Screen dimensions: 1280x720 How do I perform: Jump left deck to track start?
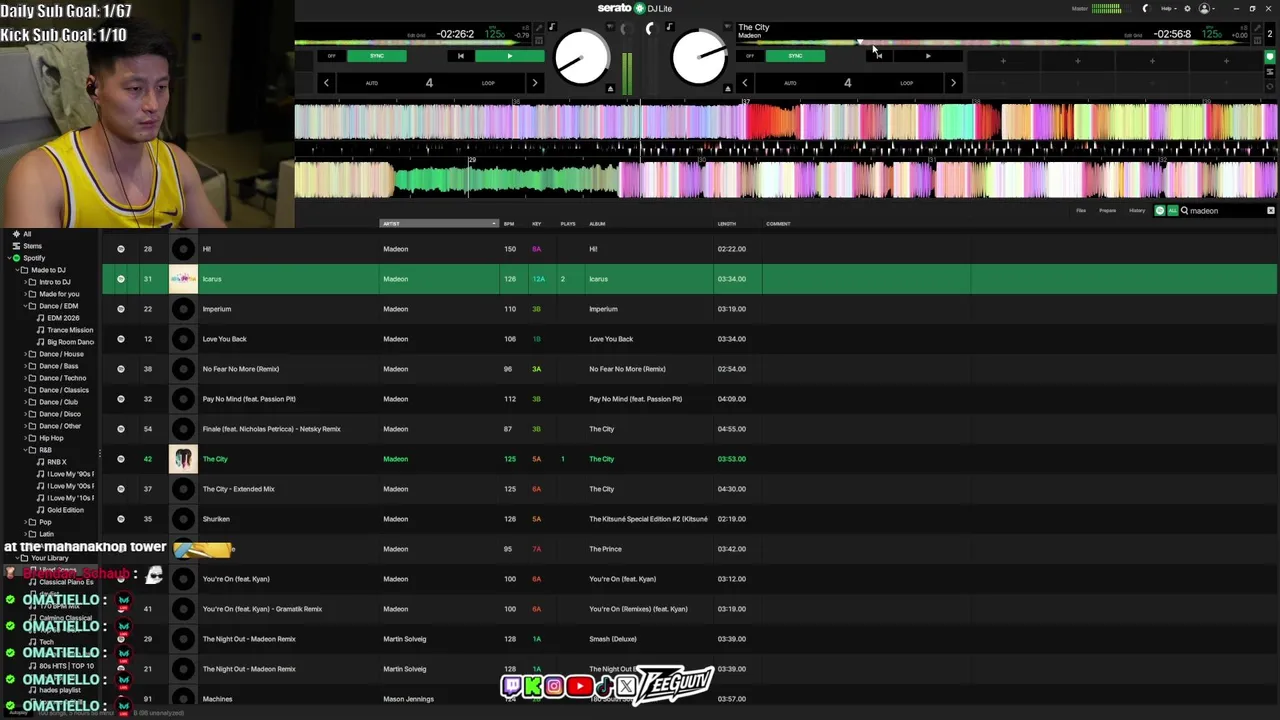[460, 56]
